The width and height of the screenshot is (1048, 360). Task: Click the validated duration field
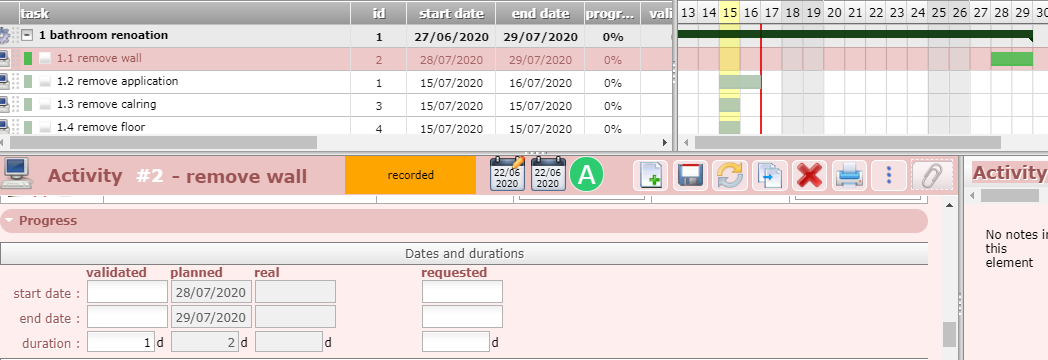121,341
